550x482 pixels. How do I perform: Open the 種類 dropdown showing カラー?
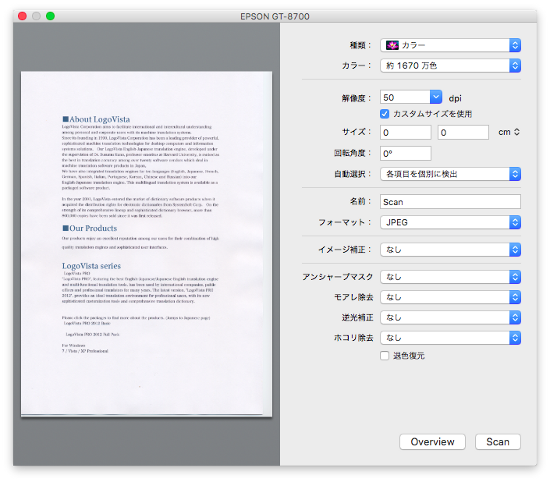click(x=450, y=45)
